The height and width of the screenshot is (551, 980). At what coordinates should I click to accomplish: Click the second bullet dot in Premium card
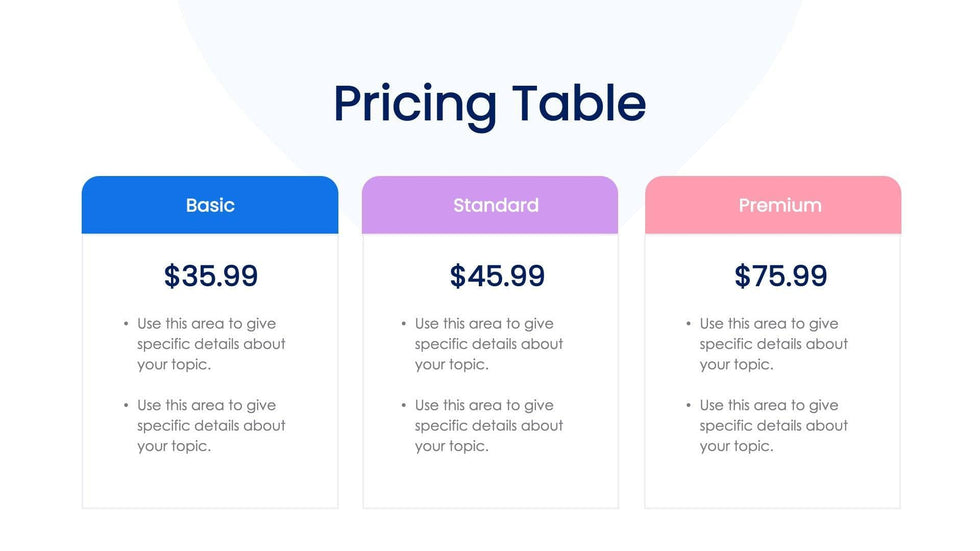pyautogui.click(x=689, y=406)
